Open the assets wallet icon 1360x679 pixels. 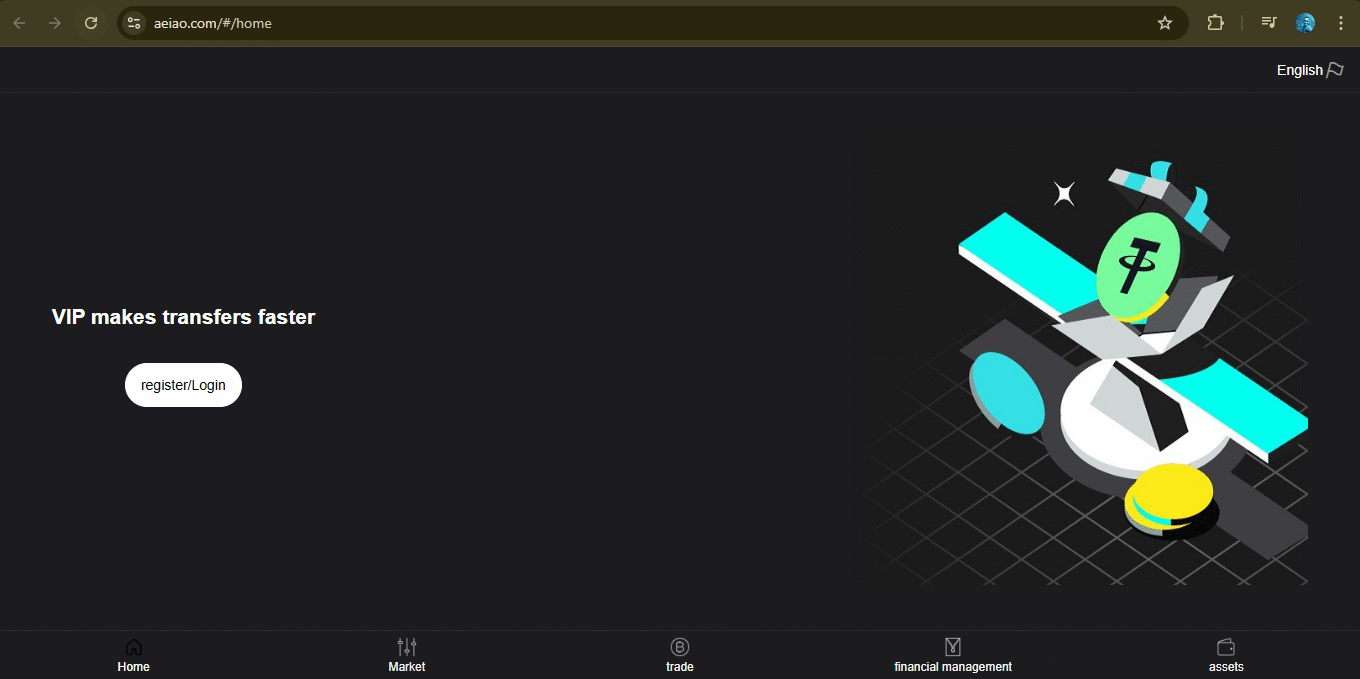click(x=1226, y=647)
